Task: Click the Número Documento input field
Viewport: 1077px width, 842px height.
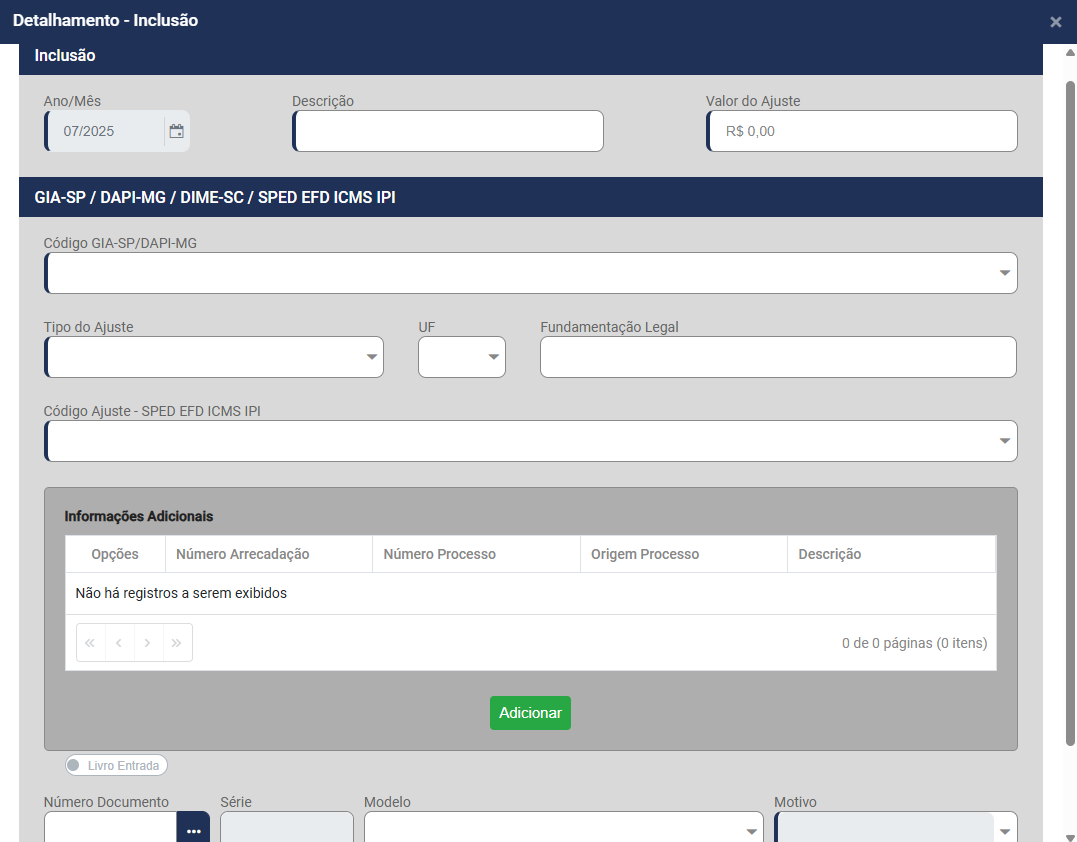Action: [111, 828]
